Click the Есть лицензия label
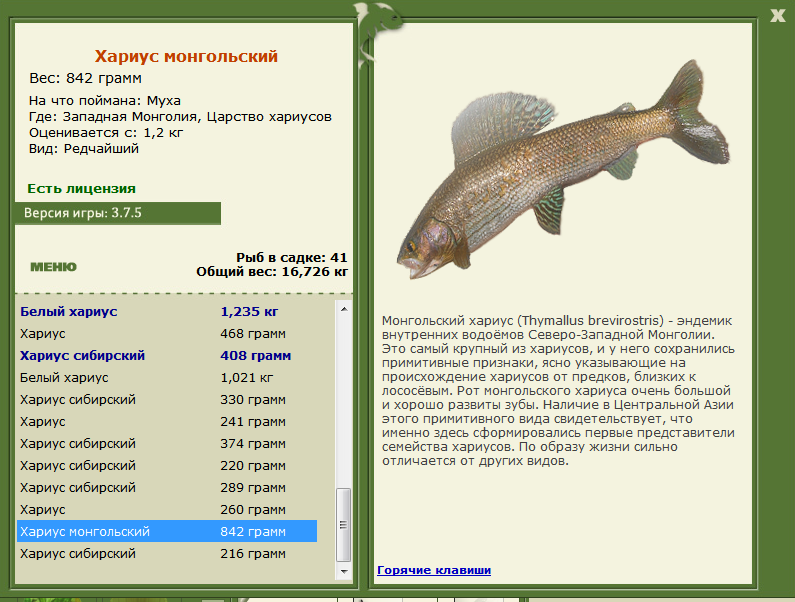Screen dimensions: 795x602 coord(81,189)
